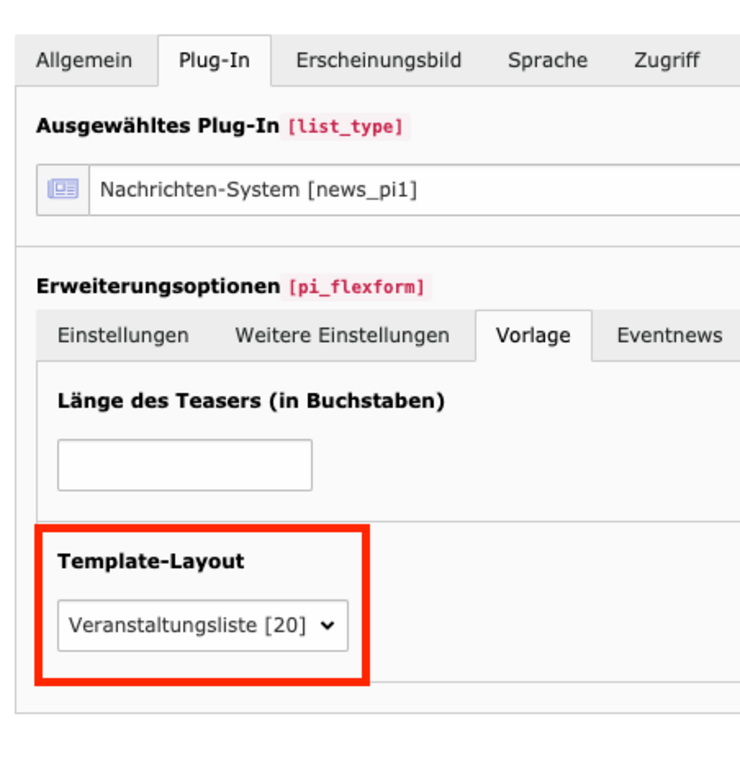
Task: Click the Länge des Teasers label
Action: coord(251,401)
